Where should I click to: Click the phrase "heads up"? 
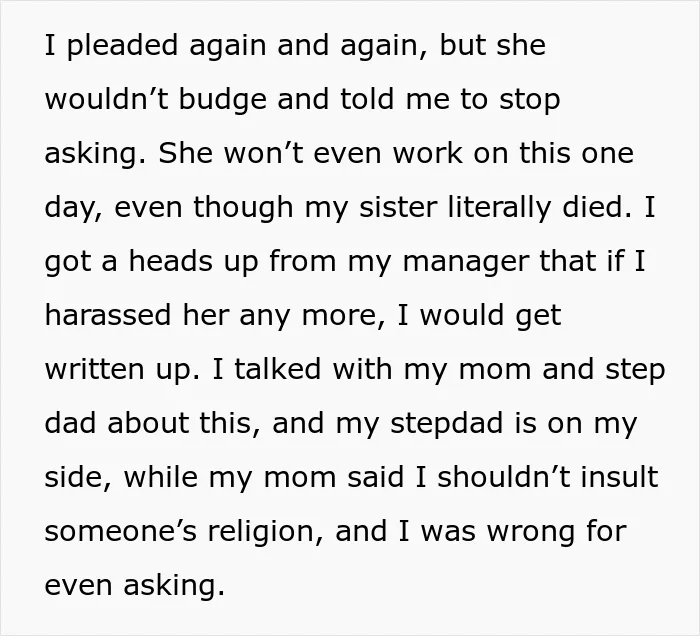tap(193, 261)
